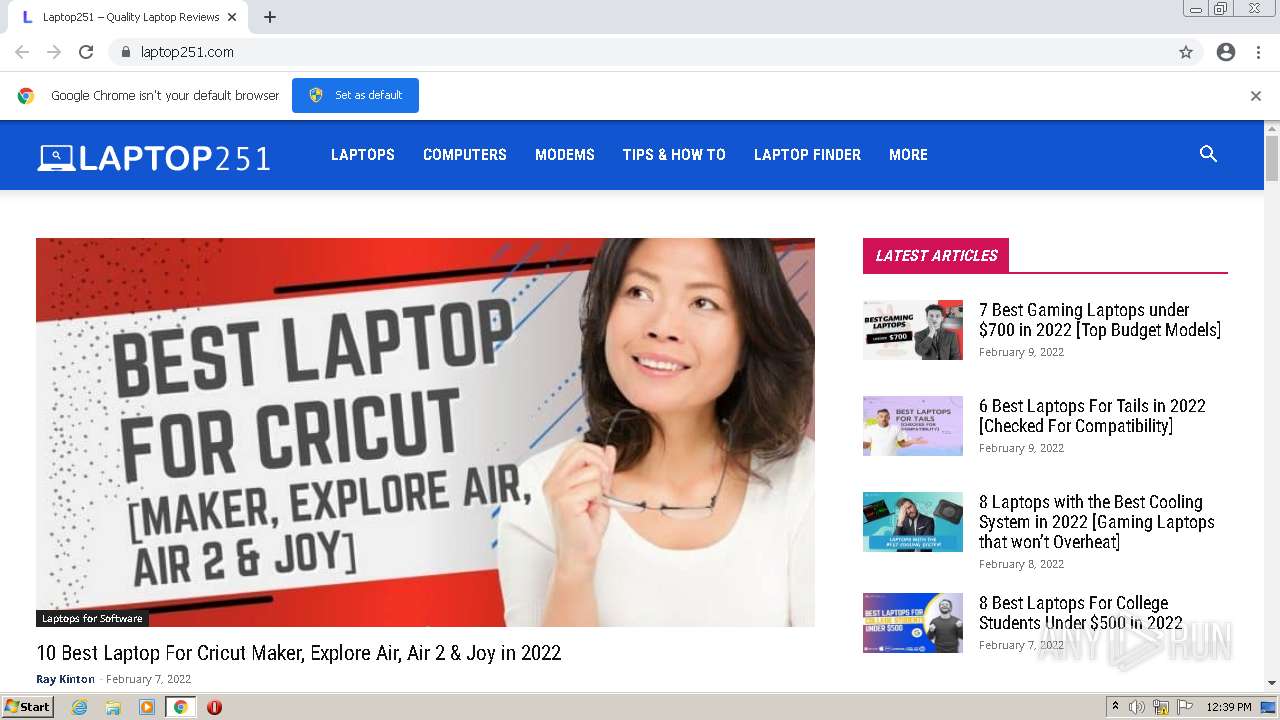Viewport: 1280px width, 720px height.
Task: Click the February 9, 2022 date under gaming laptops
Action: pos(1021,352)
